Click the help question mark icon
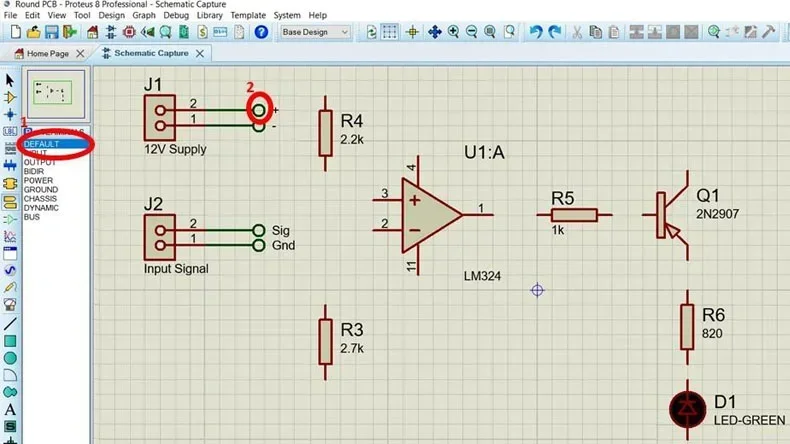 tap(261, 32)
